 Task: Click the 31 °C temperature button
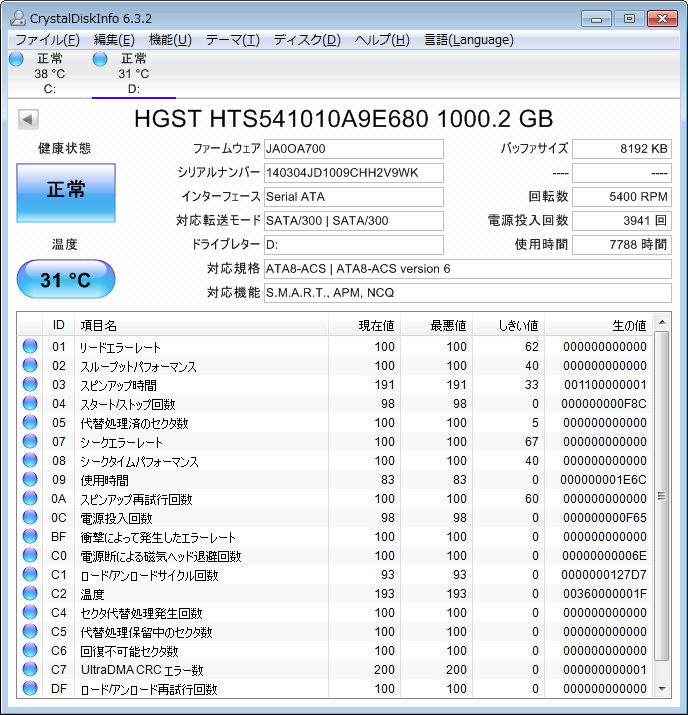(66, 279)
